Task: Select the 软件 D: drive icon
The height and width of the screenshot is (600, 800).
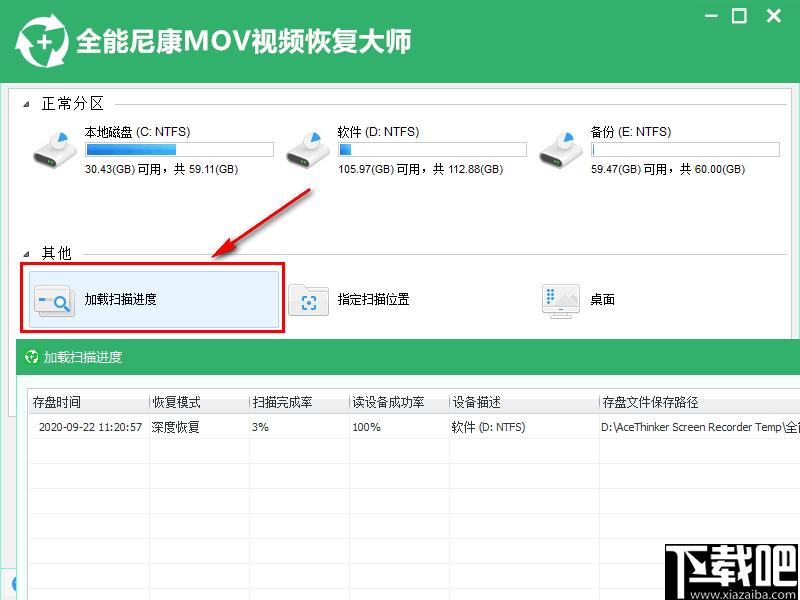Action: [308, 151]
